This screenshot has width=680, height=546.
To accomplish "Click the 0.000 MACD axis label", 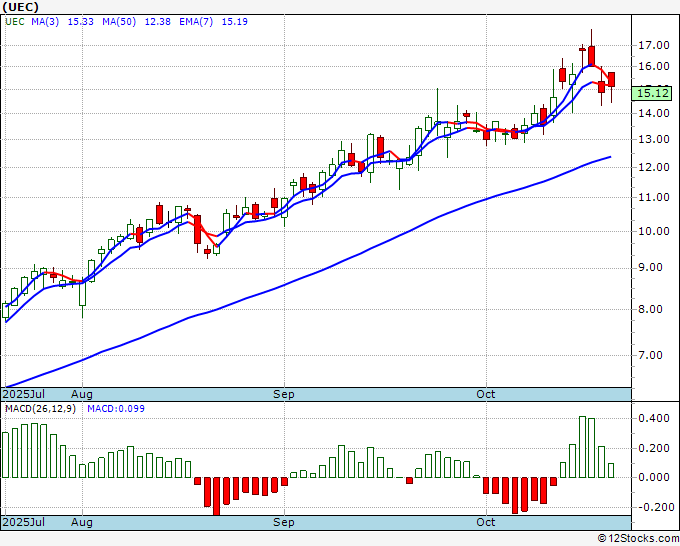I will click(x=654, y=477).
